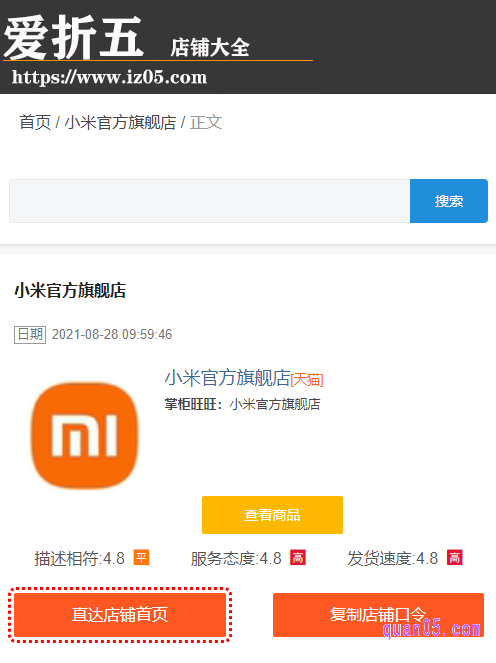496x663 pixels.
Task: Click the 高 badge beside 发货速度
Action: pos(455,558)
